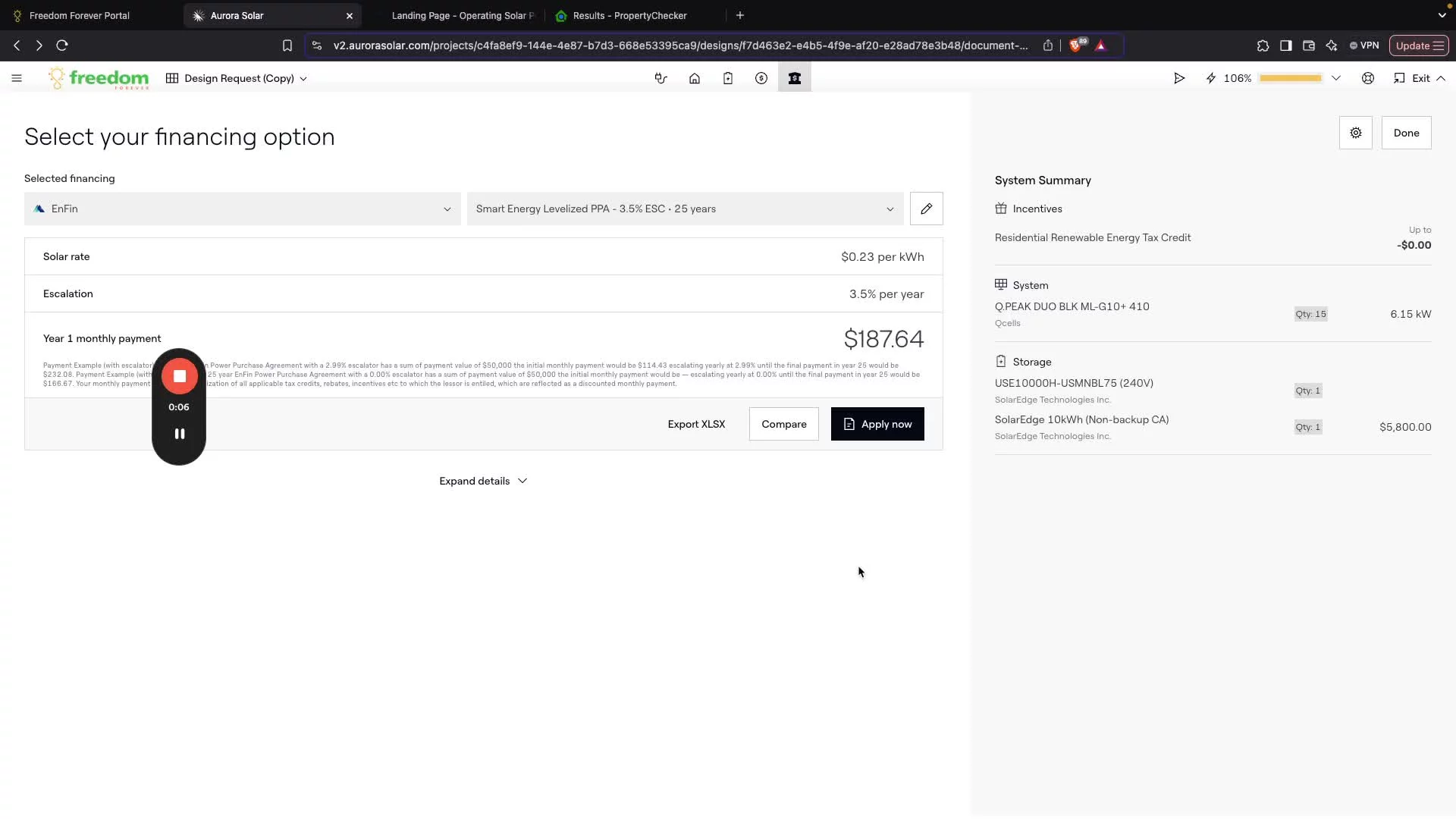Click the site information icon in address bar
1456x819 pixels.
click(317, 45)
